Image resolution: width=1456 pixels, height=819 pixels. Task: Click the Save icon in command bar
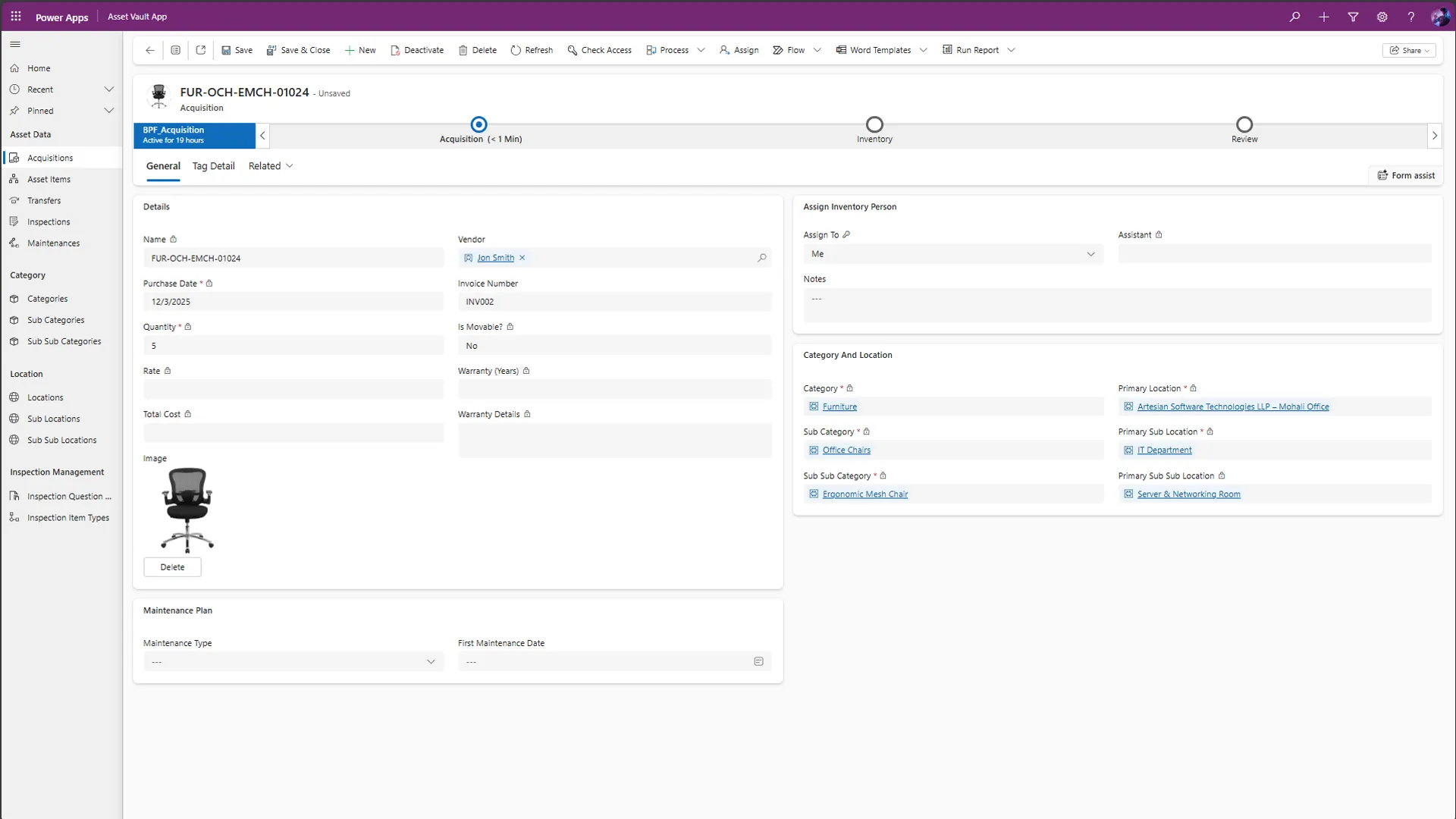226,50
